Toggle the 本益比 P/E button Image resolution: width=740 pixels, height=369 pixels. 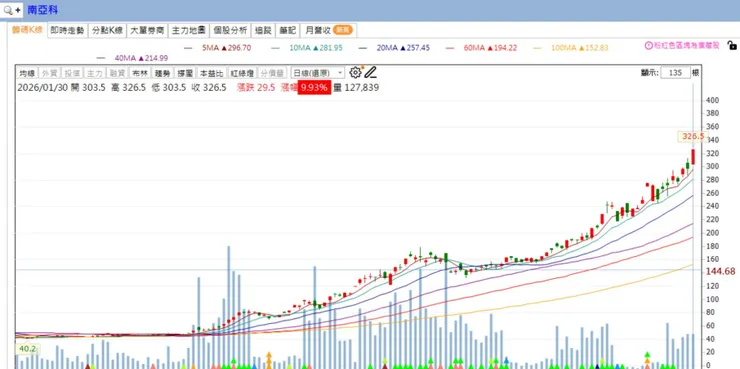click(211, 73)
